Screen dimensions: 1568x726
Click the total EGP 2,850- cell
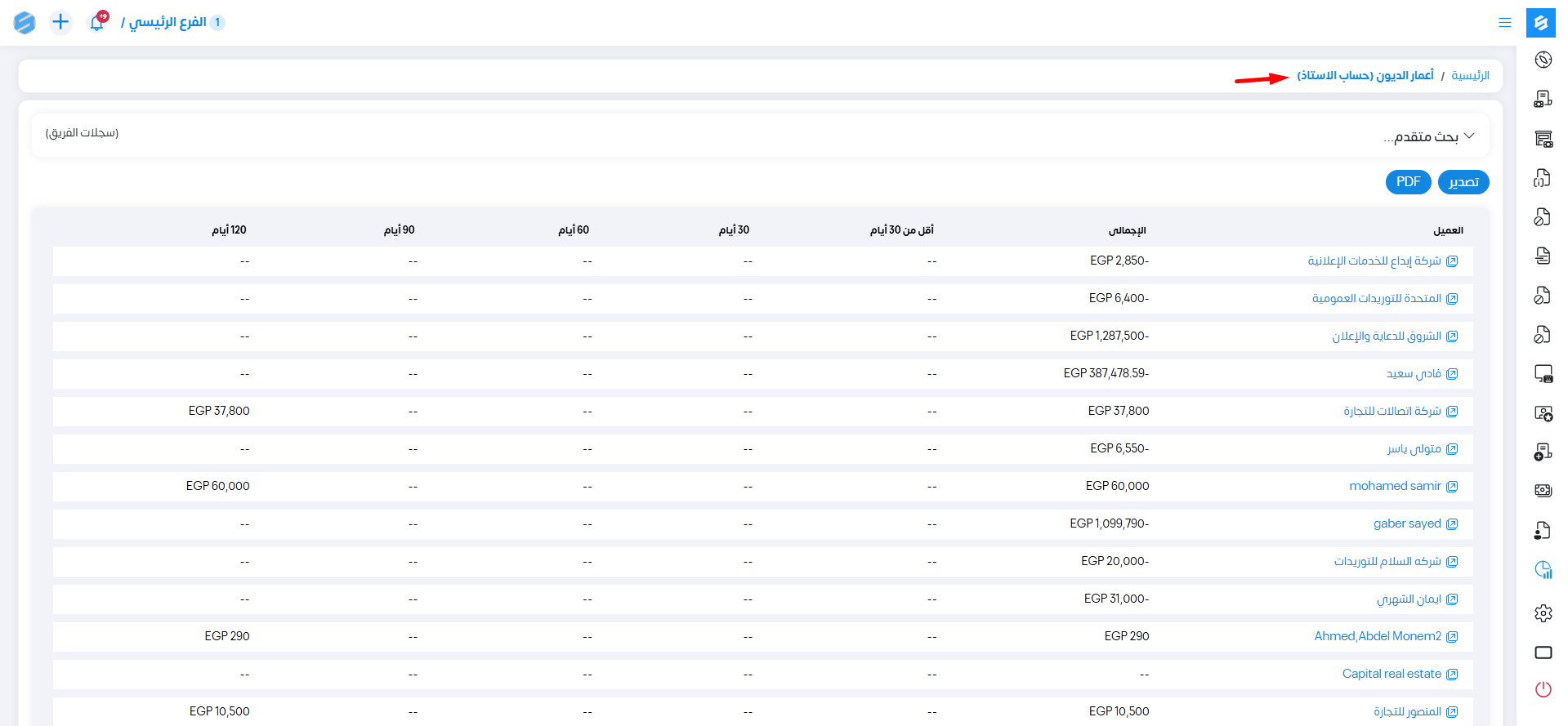[x=1119, y=261]
